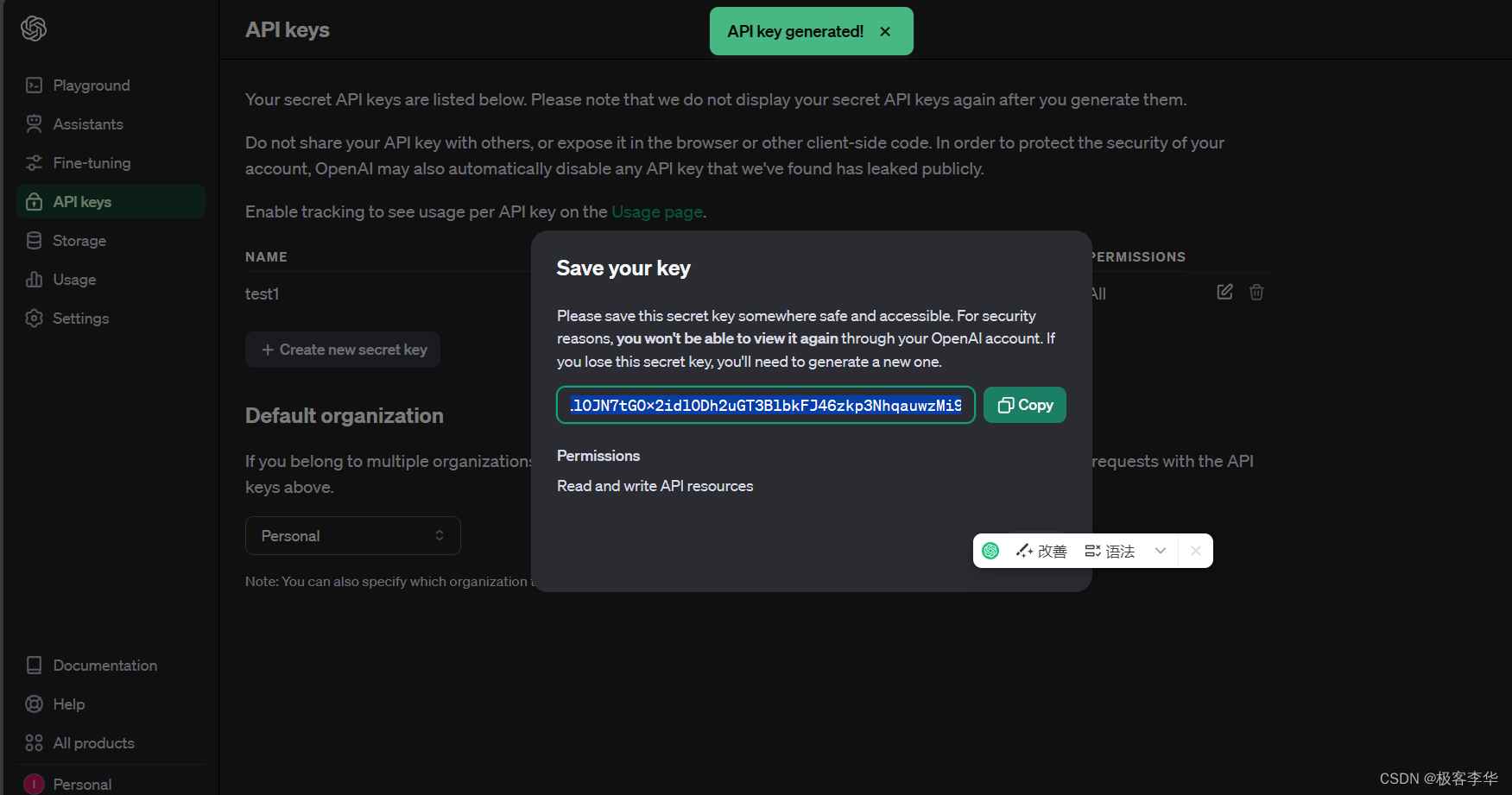Click the Help lifebuoy icon
This screenshot has height=795, width=1512.
35,704
